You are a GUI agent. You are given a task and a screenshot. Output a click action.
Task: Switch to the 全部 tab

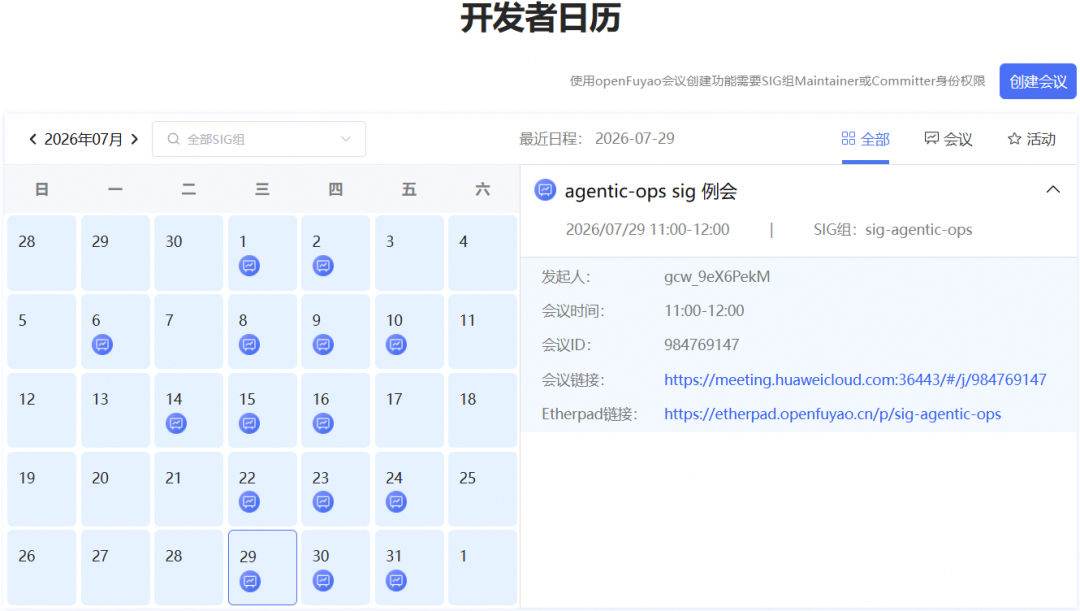(x=865, y=139)
